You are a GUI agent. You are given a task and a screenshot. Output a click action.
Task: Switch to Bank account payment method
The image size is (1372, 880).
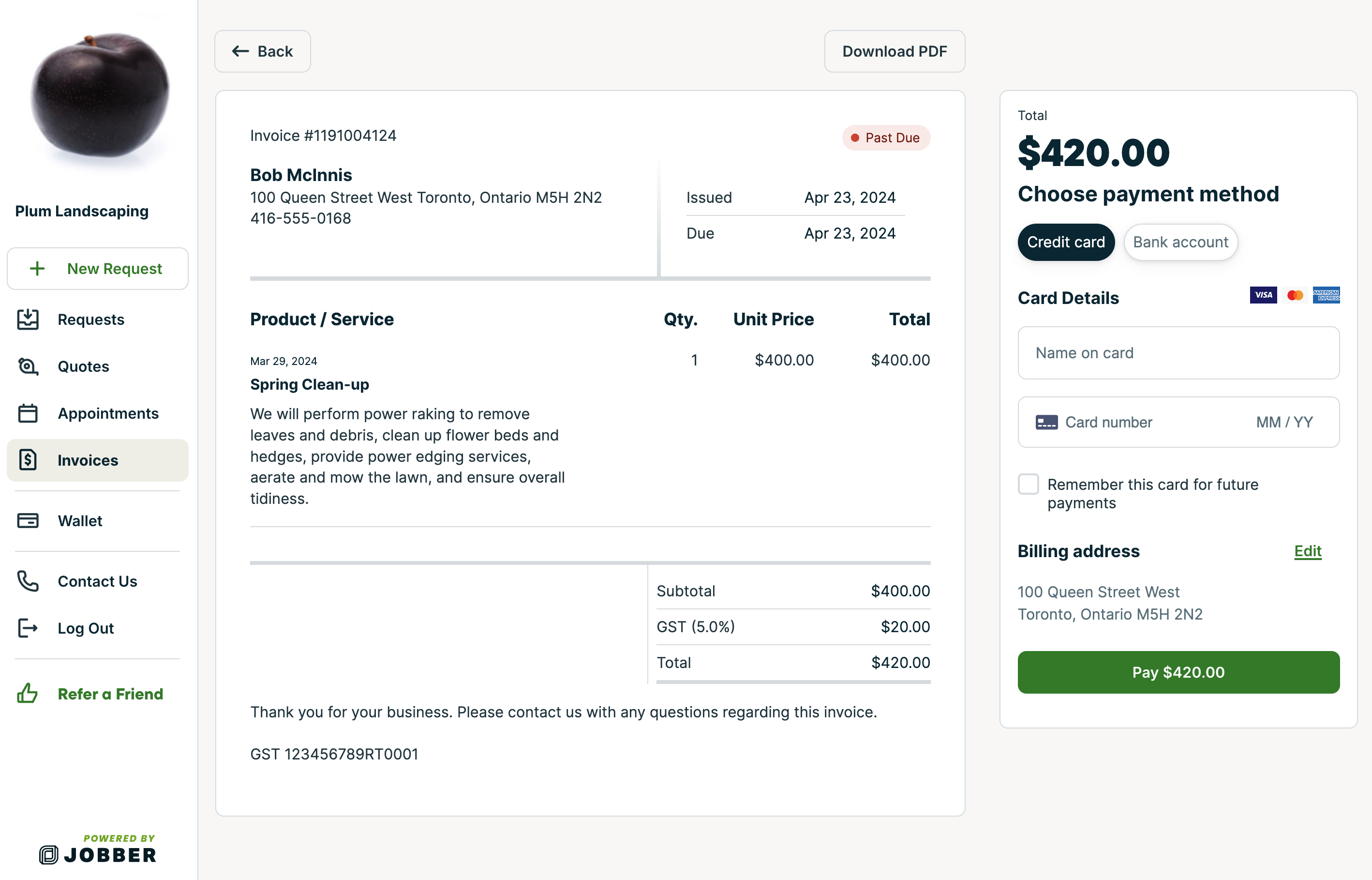point(1180,243)
